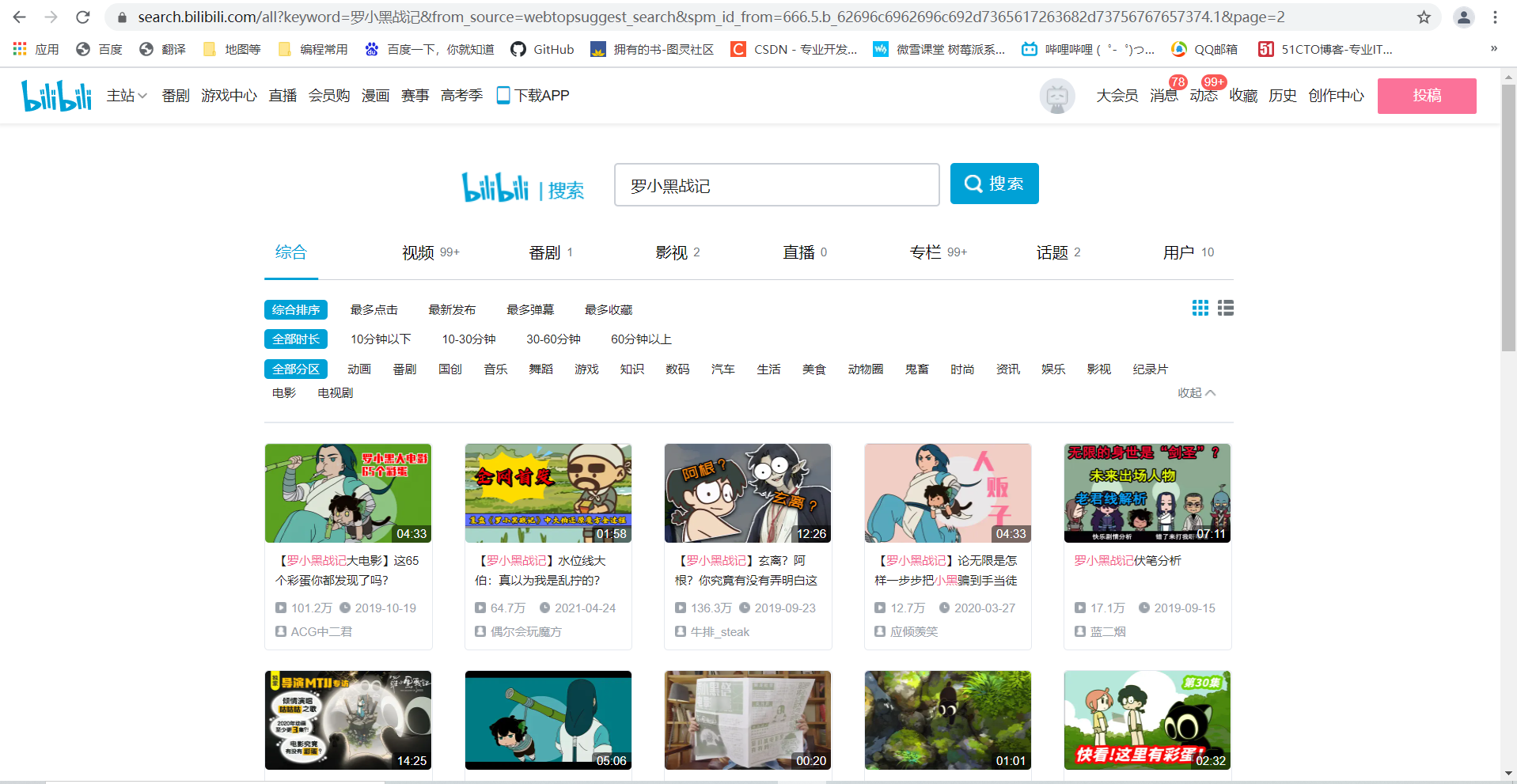Filter duration to 30-60分钟
This screenshot has height=784, width=1517.
coord(553,339)
